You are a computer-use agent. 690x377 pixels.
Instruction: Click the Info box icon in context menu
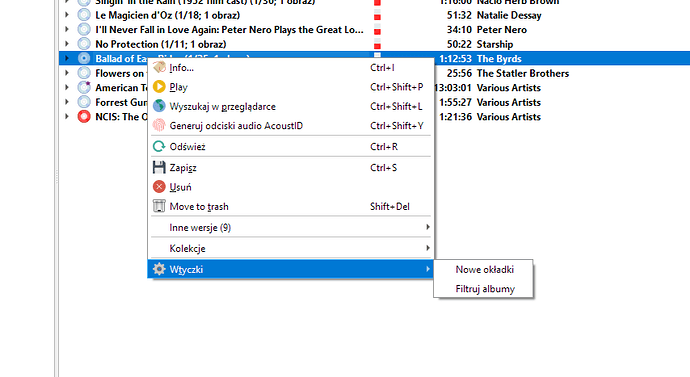[x=159, y=67]
